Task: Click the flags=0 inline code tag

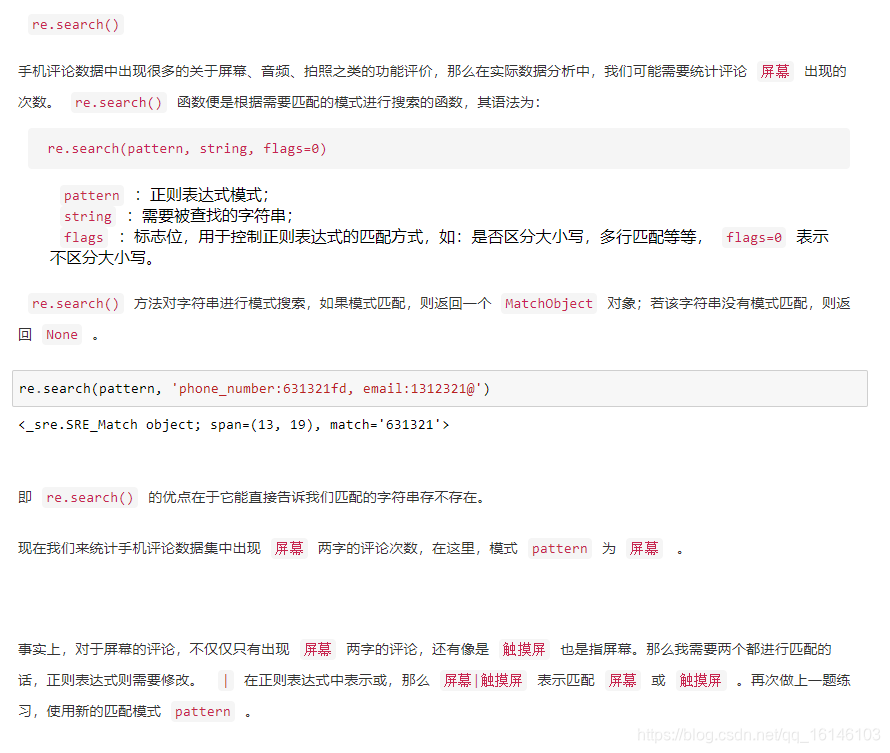Action: [x=753, y=237]
